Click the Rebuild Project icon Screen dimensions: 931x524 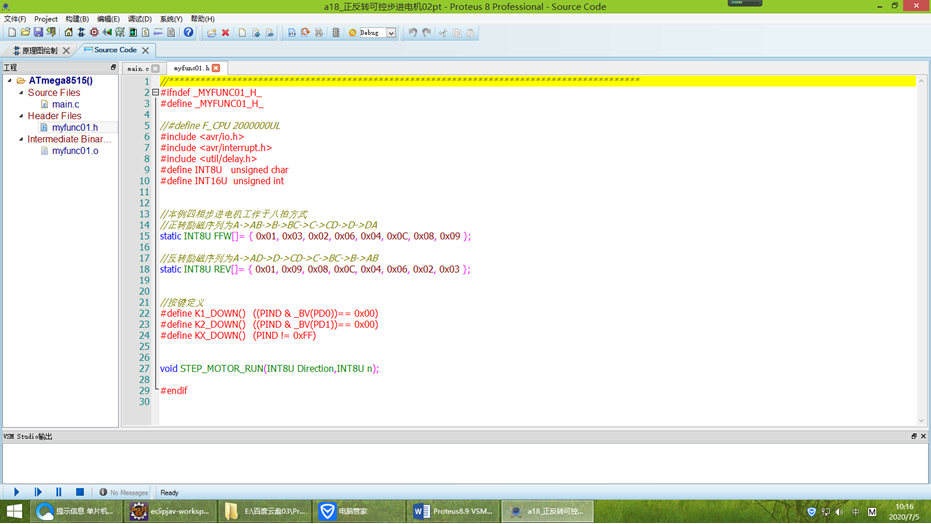pos(305,33)
